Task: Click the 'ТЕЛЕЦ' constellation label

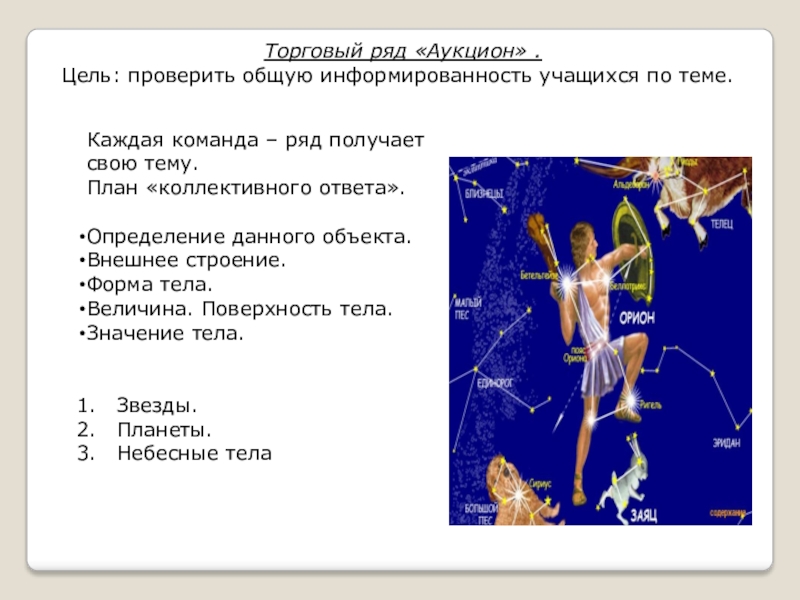Action: (722, 224)
